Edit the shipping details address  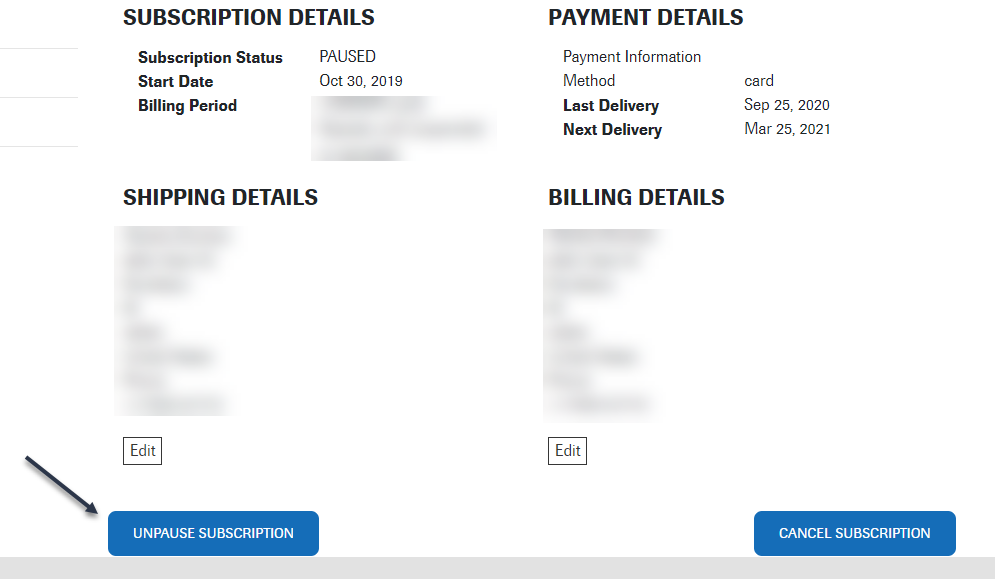pos(142,451)
